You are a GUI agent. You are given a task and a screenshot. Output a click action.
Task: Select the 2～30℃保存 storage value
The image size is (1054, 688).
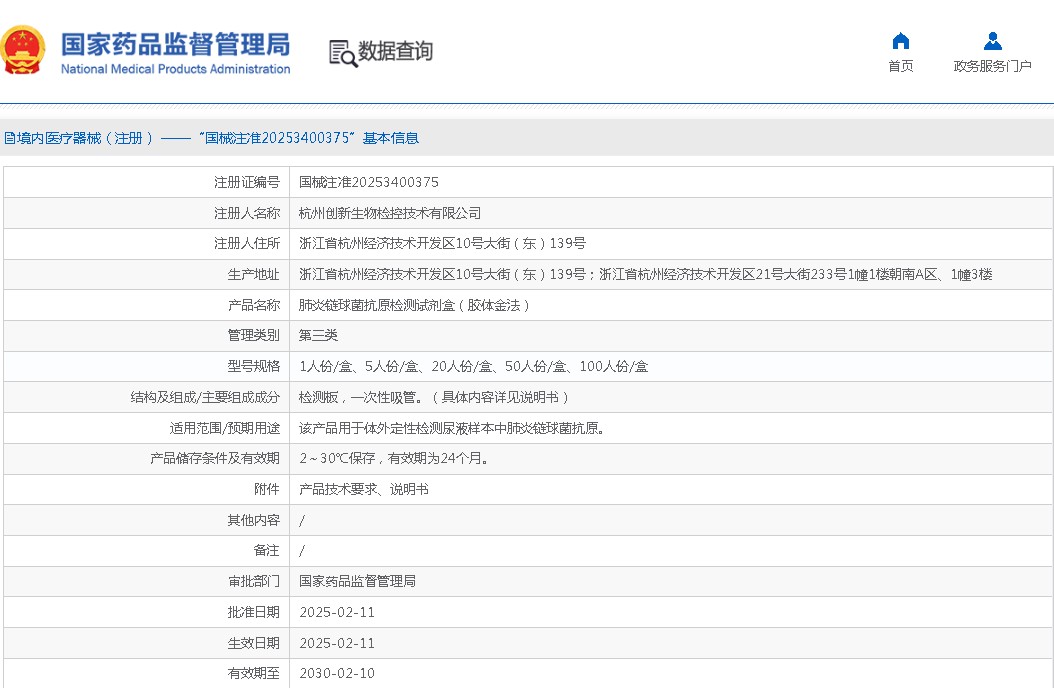coord(394,458)
